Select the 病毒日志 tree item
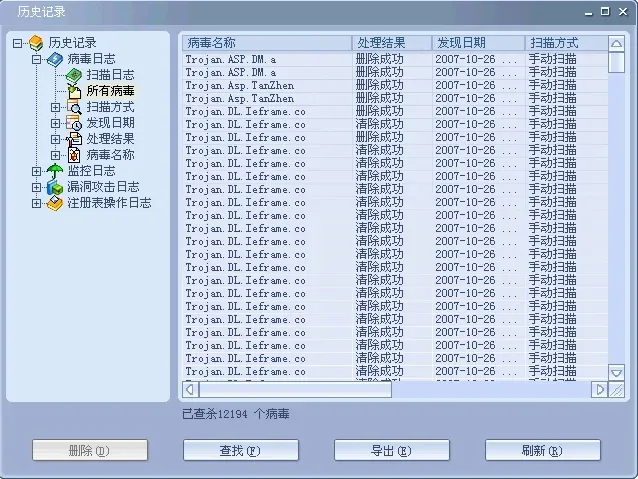638x479 pixels. [91, 59]
